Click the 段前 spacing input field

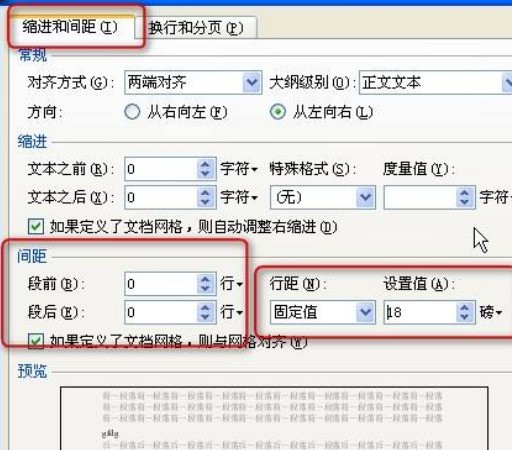pyautogui.click(x=161, y=284)
